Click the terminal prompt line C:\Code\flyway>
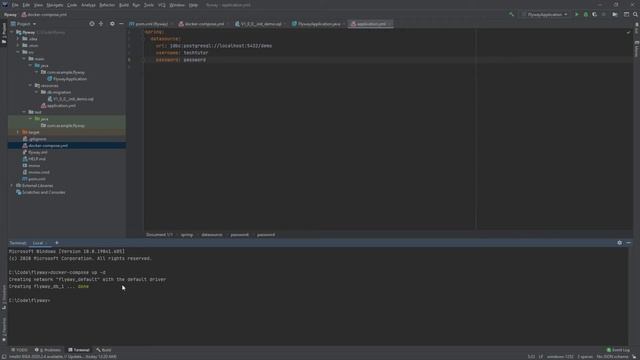This screenshot has height=360, width=640. (x=29, y=300)
